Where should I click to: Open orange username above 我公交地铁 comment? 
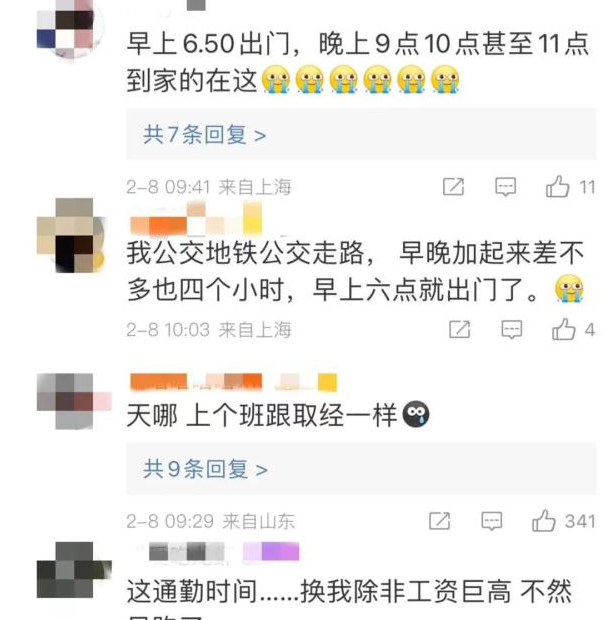(196, 219)
